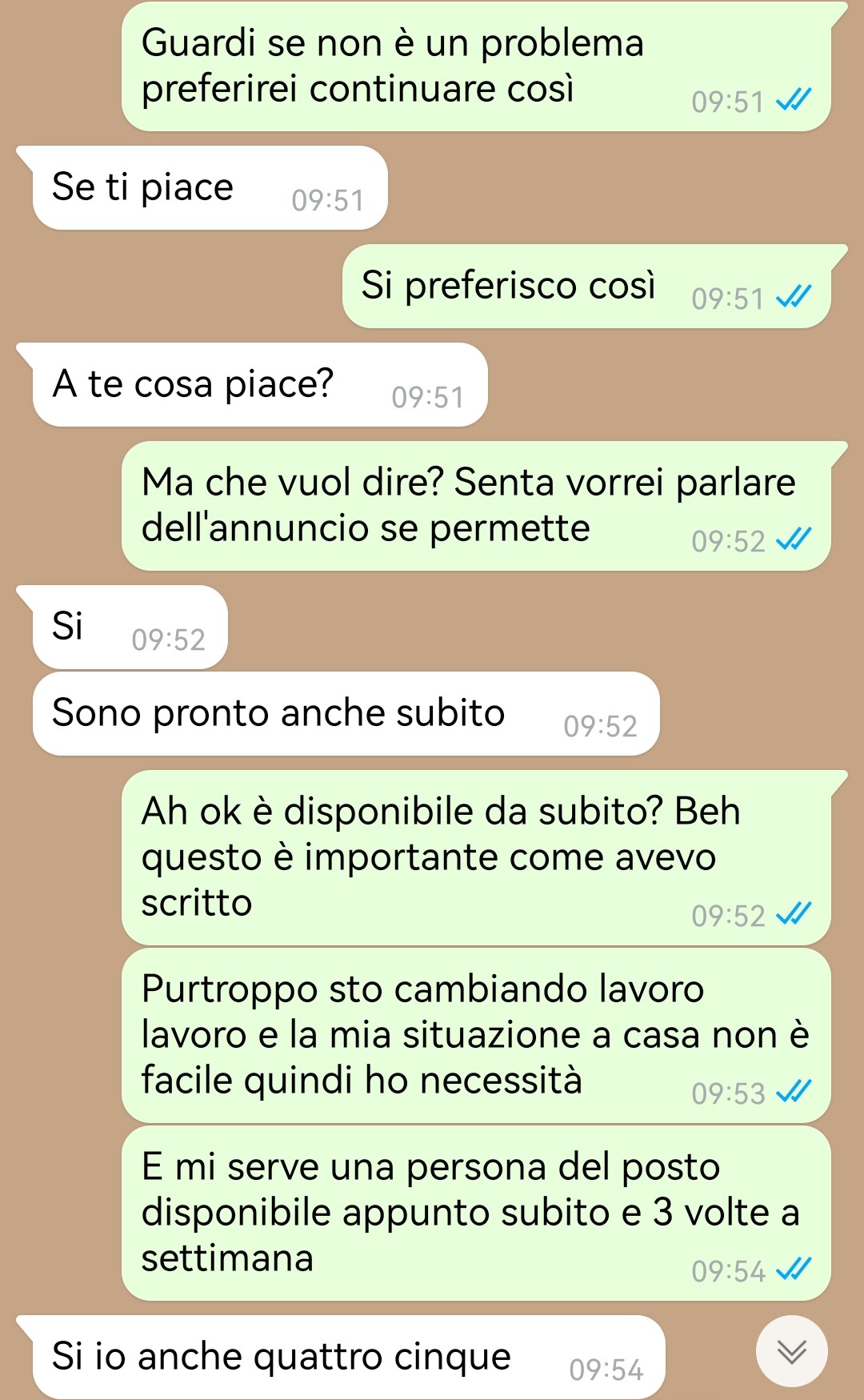Tap double ticks on 'E mi serve una persona' message
The height and width of the screenshot is (1400, 864).
point(794,1270)
